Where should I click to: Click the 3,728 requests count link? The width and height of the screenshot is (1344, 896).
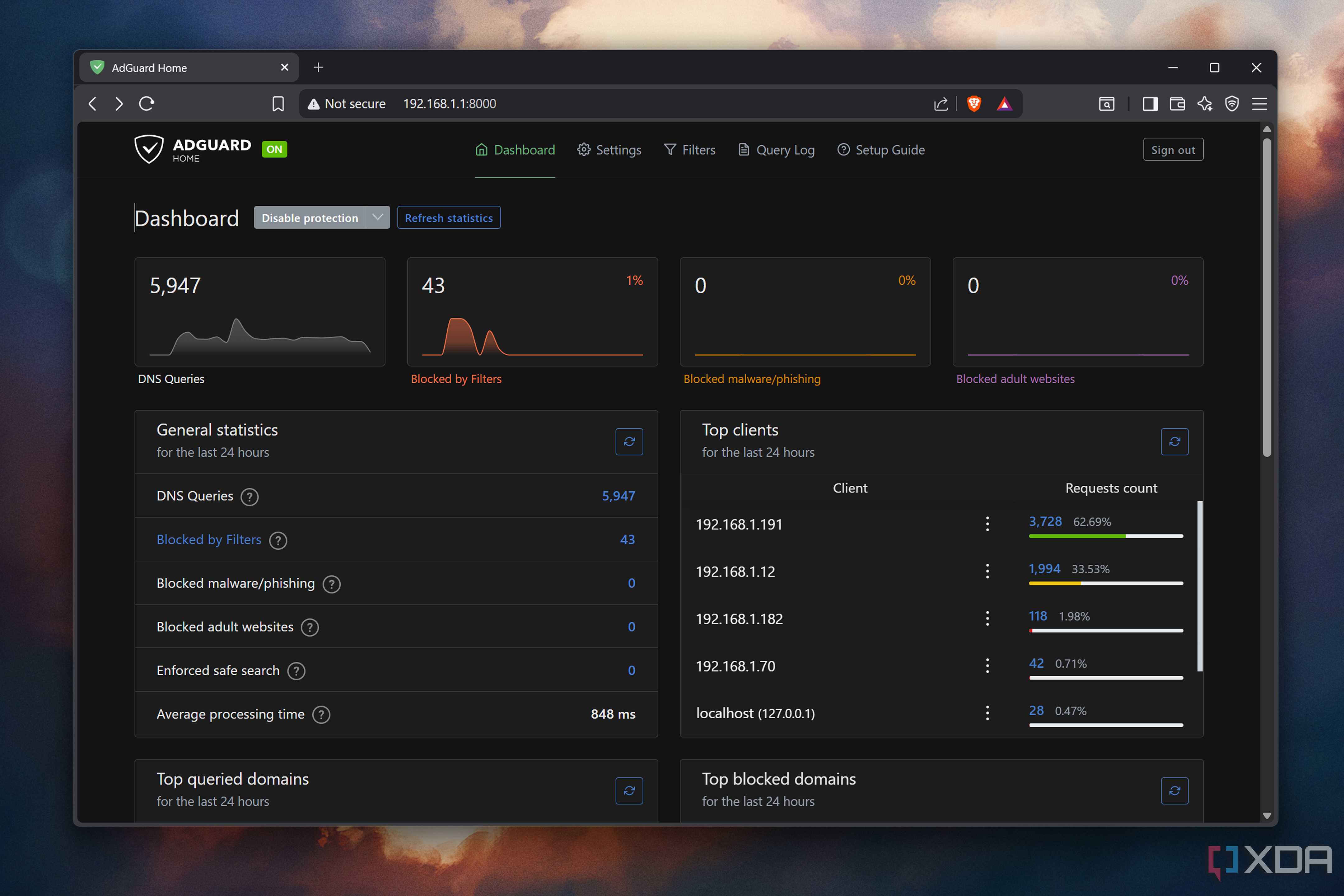pyautogui.click(x=1045, y=522)
